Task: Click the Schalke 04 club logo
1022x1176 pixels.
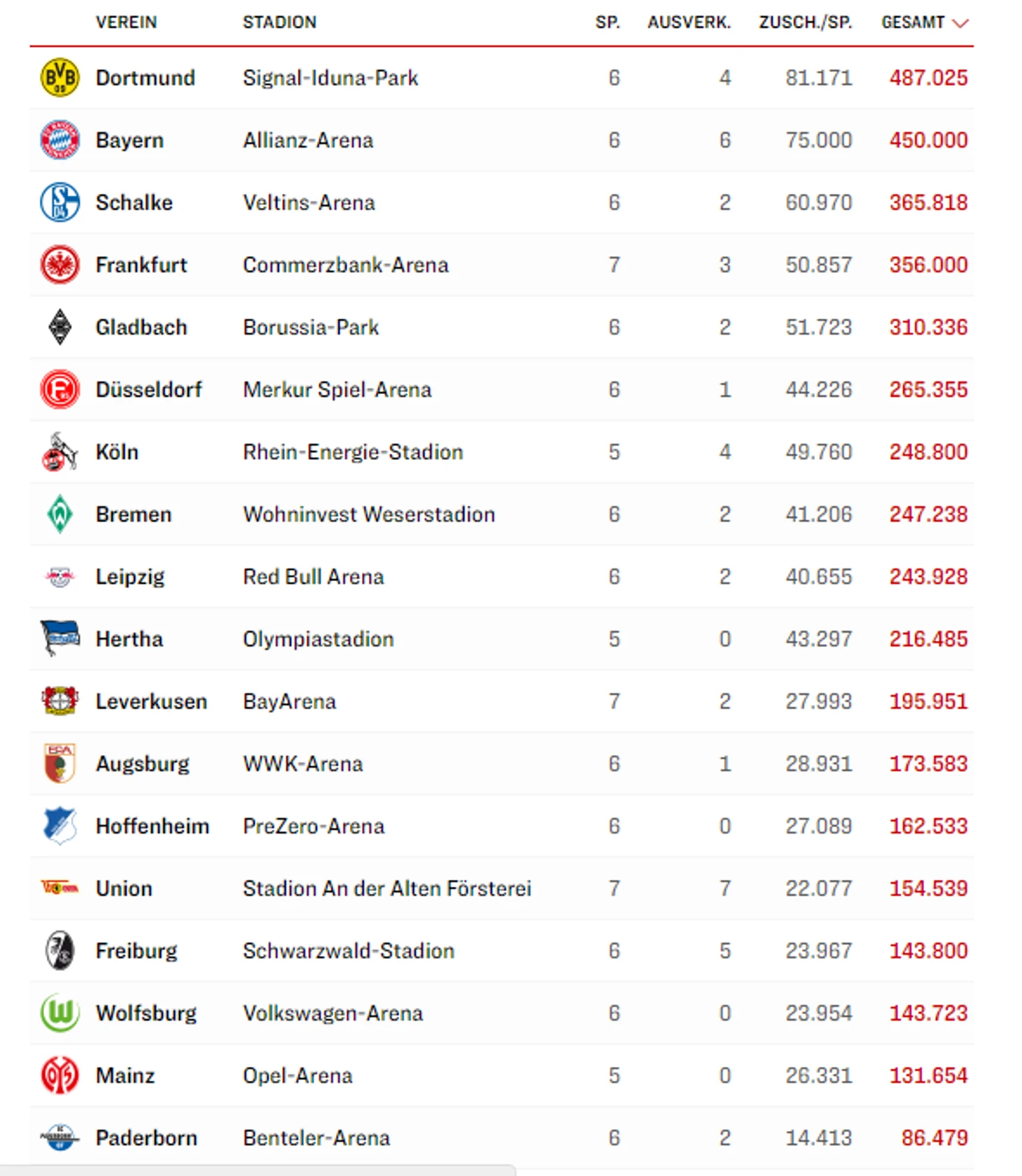Action: coord(59,202)
